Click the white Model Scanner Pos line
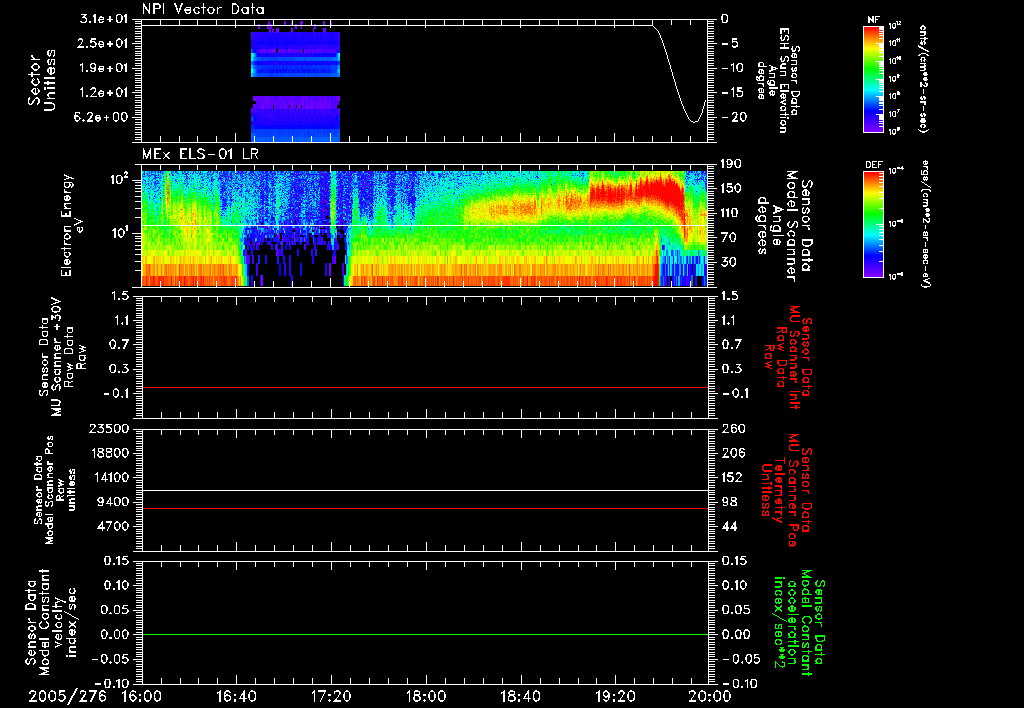Screen dimensions: 1024x708 [424, 491]
